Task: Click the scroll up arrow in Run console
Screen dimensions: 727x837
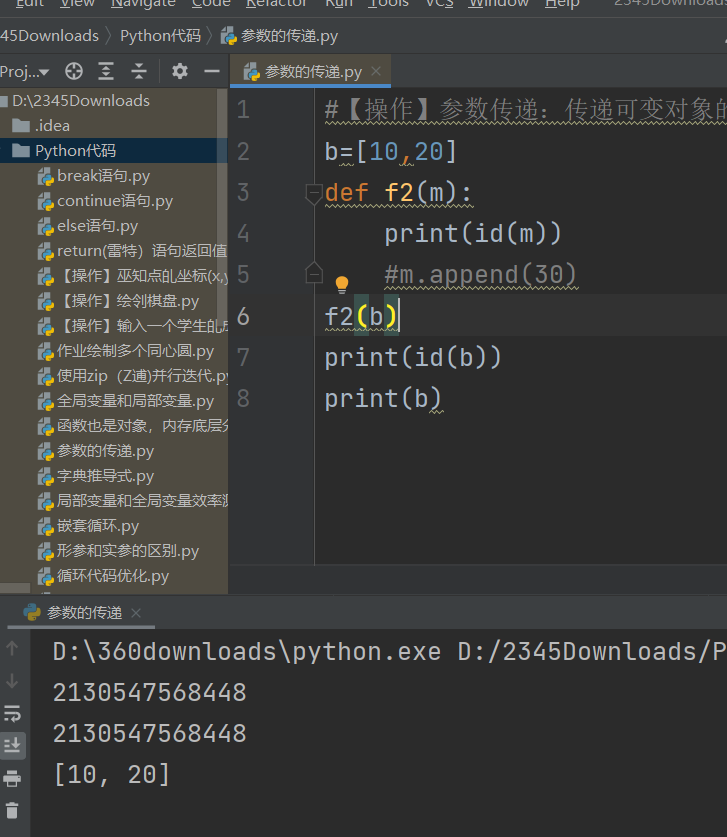Action: tap(12, 649)
